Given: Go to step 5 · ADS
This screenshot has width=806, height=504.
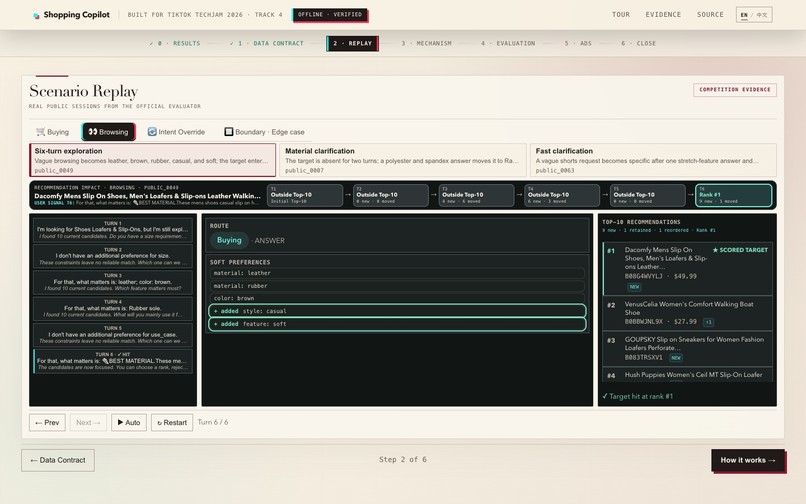Looking at the screenshot, I should point(578,44).
